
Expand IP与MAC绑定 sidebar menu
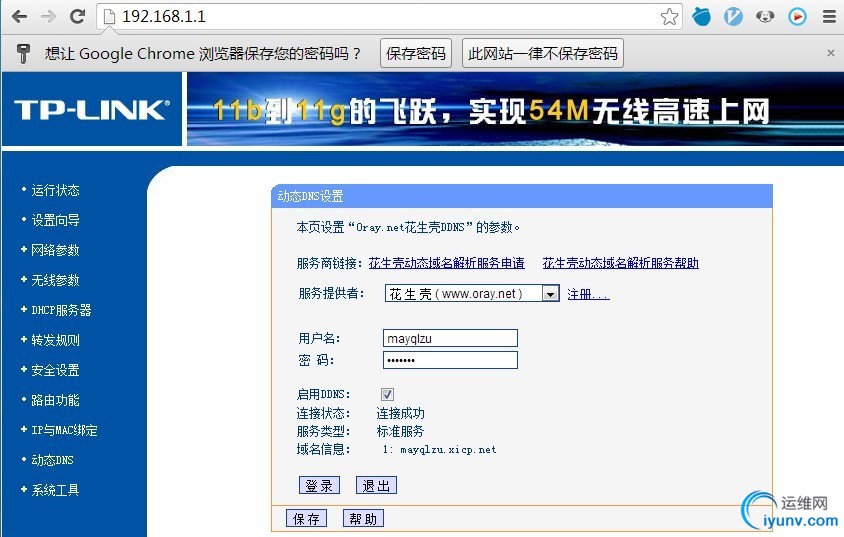[64, 430]
